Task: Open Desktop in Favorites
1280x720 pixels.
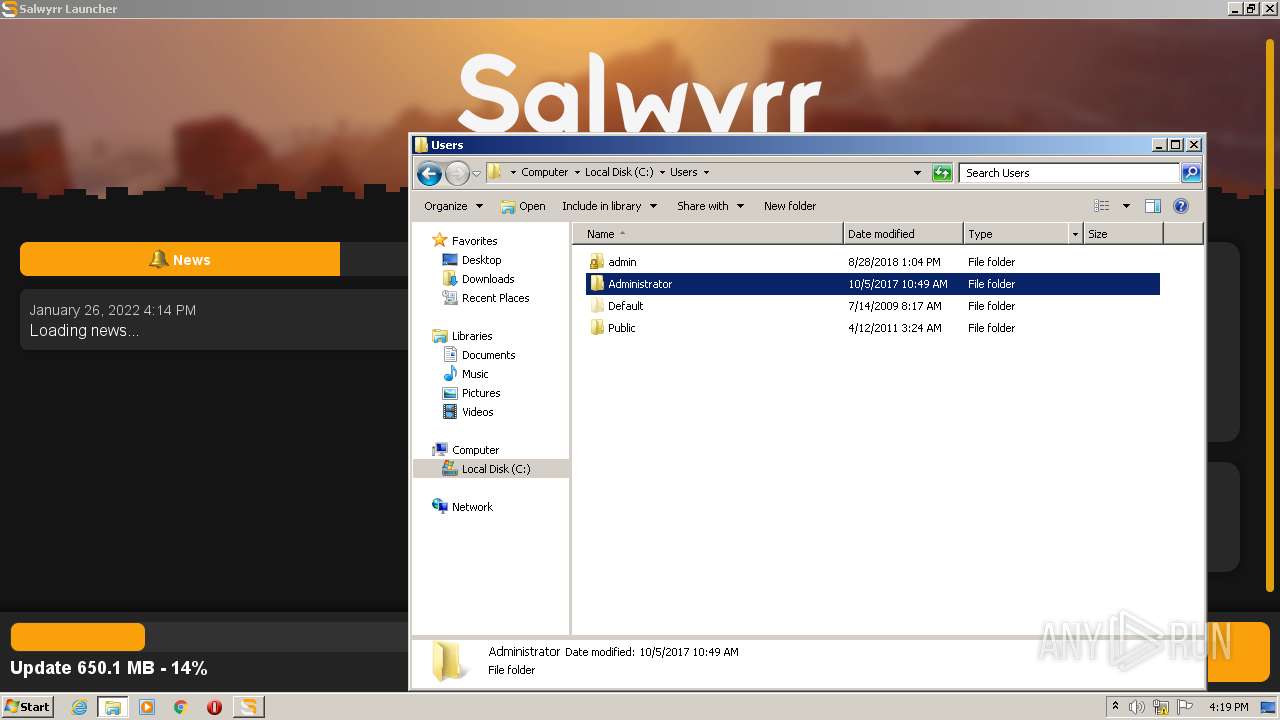Action: coord(481,260)
